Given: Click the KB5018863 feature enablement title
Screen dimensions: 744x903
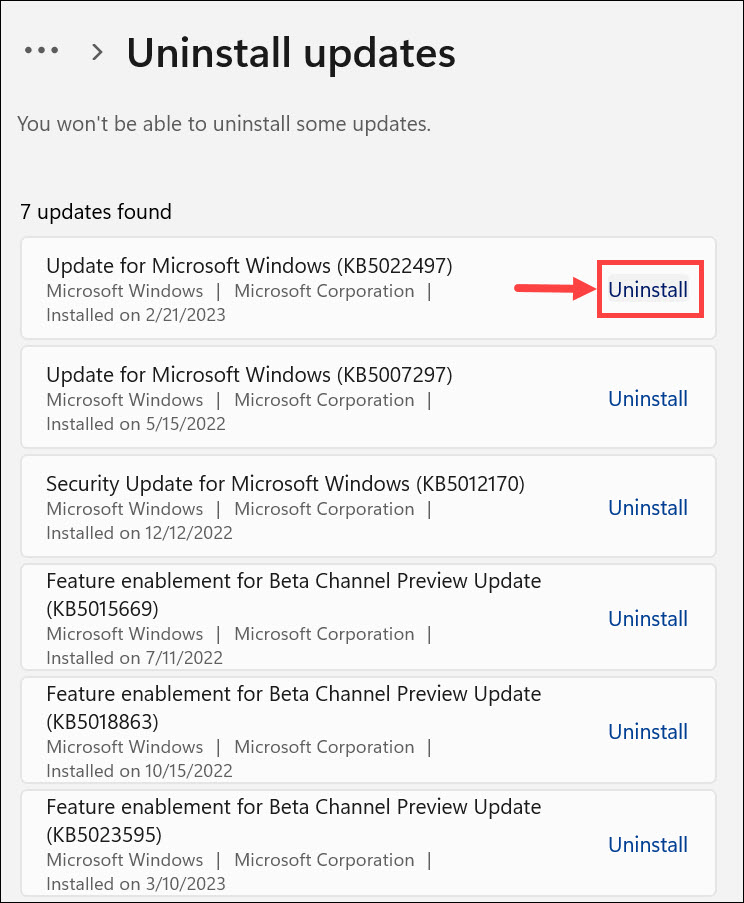Looking at the screenshot, I should coord(293,706).
